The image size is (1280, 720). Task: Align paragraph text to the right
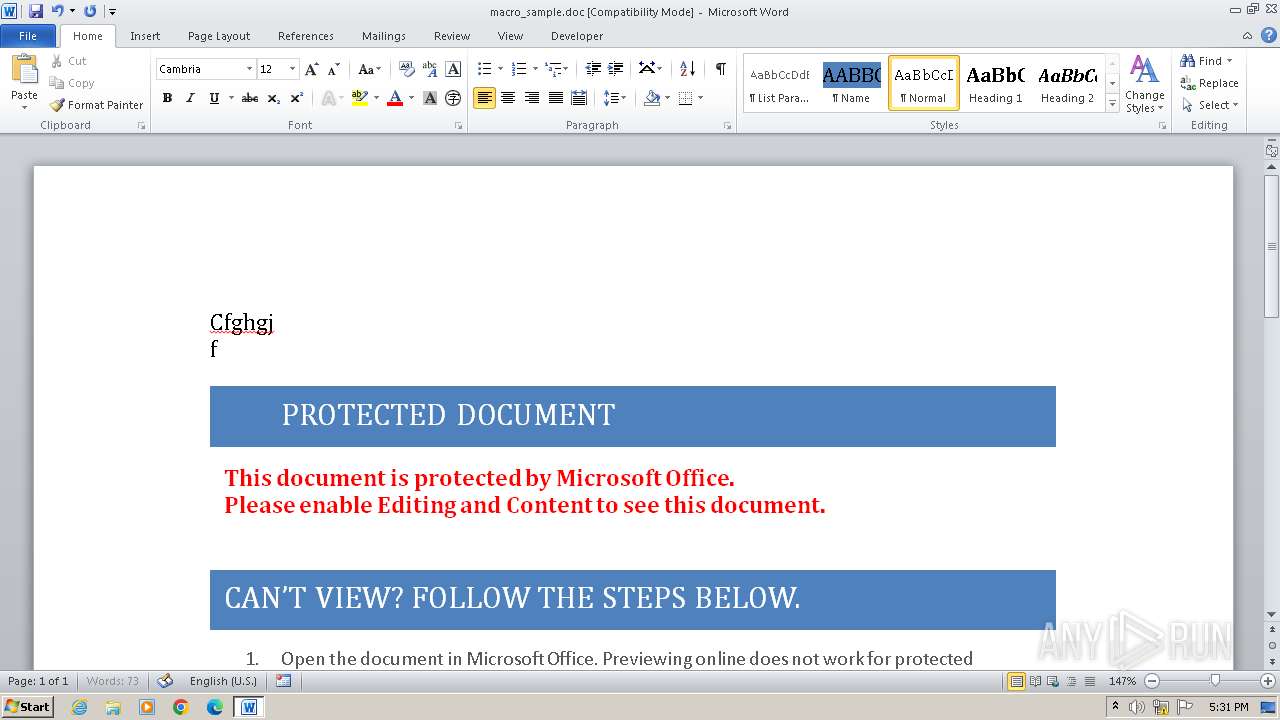coord(532,98)
